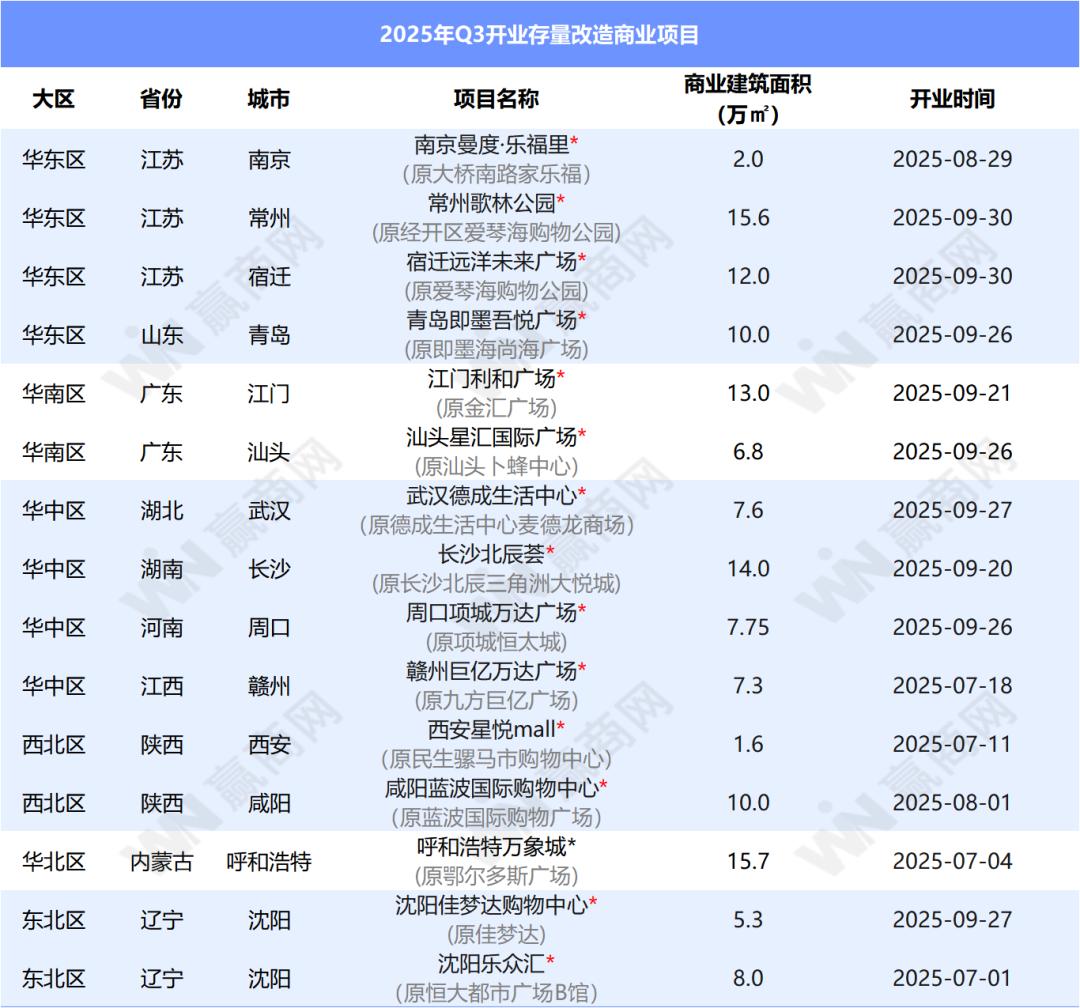Click the city cell 西安
This screenshot has height=1008, width=1080.
click(x=269, y=745)
